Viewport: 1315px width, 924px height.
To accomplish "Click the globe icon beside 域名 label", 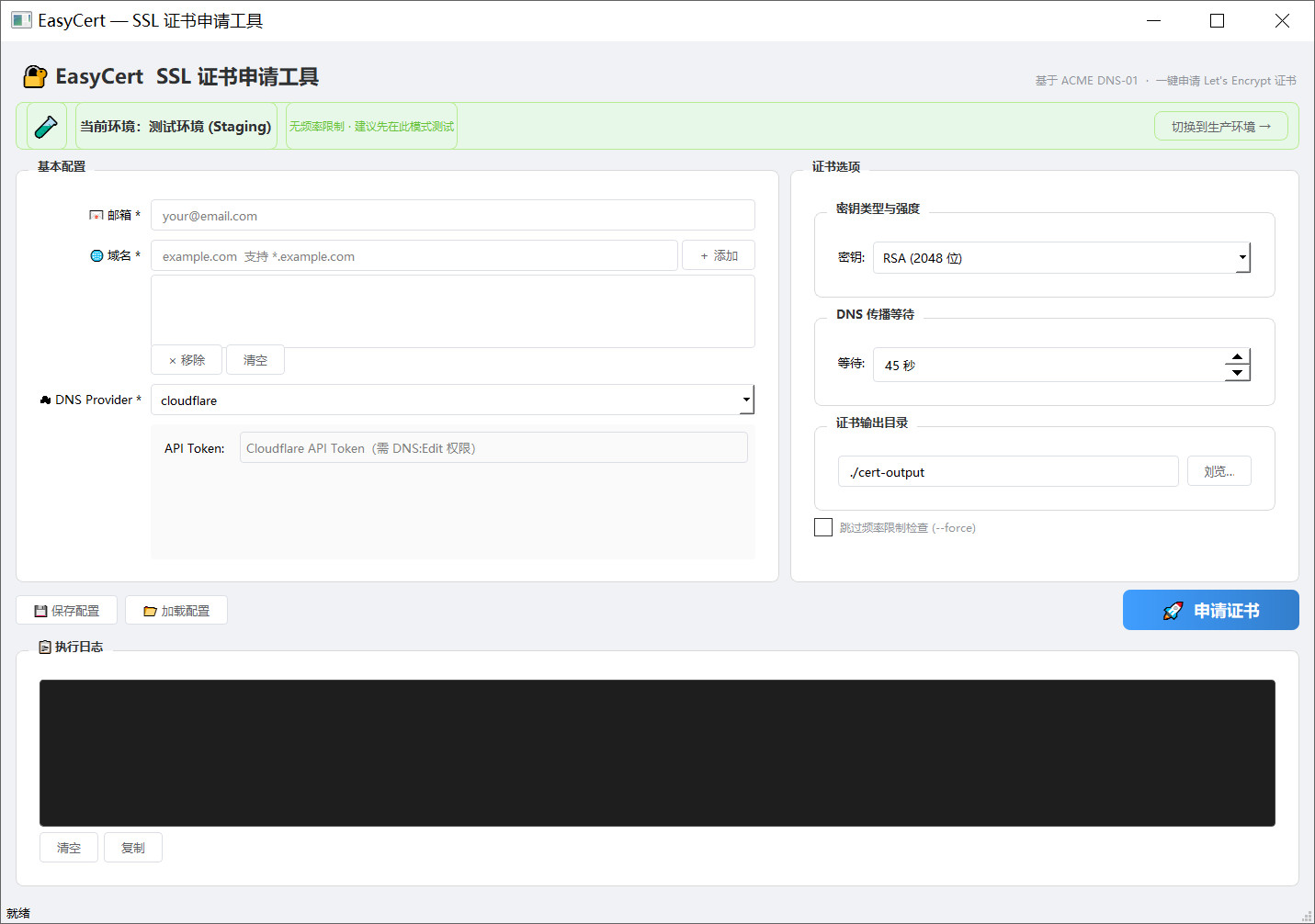I will pyautogui.click(x=96, y=256).
